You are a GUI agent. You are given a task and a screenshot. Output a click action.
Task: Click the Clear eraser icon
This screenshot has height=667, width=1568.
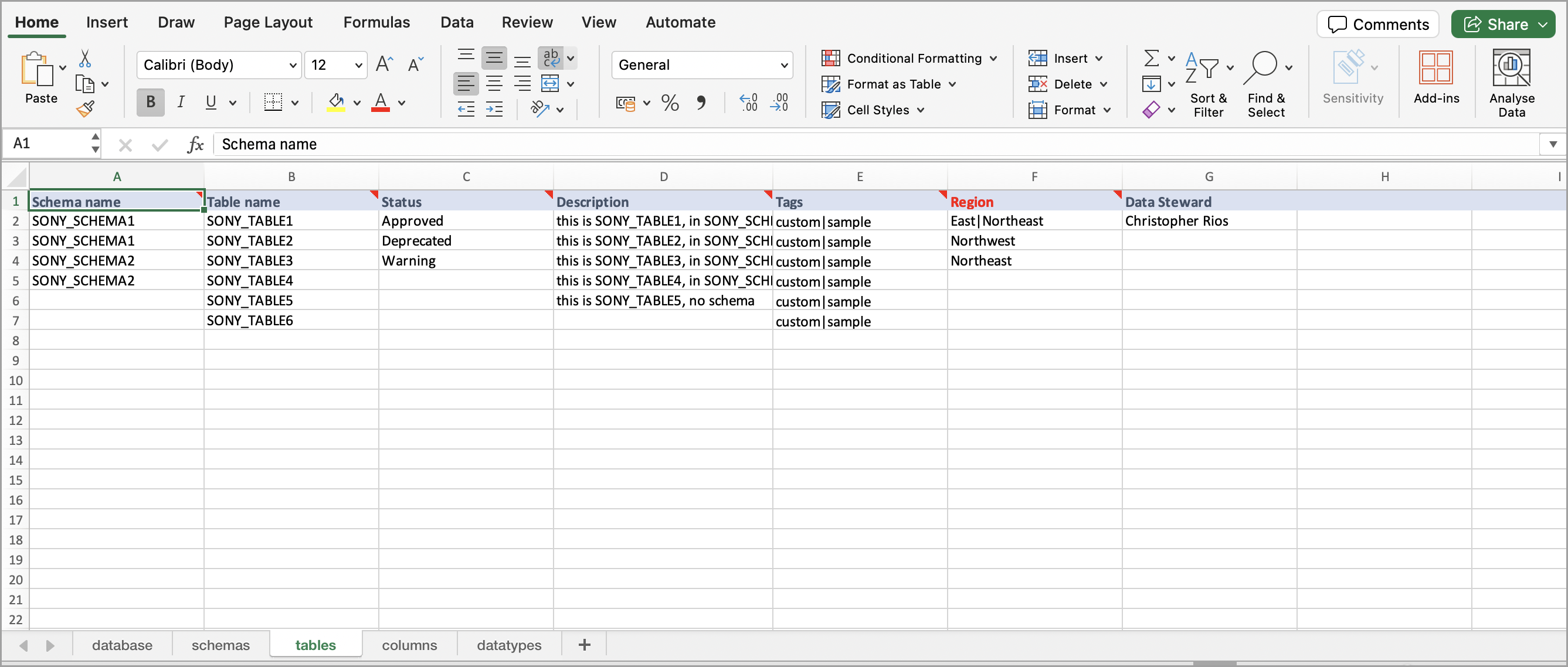[1151, 110]
